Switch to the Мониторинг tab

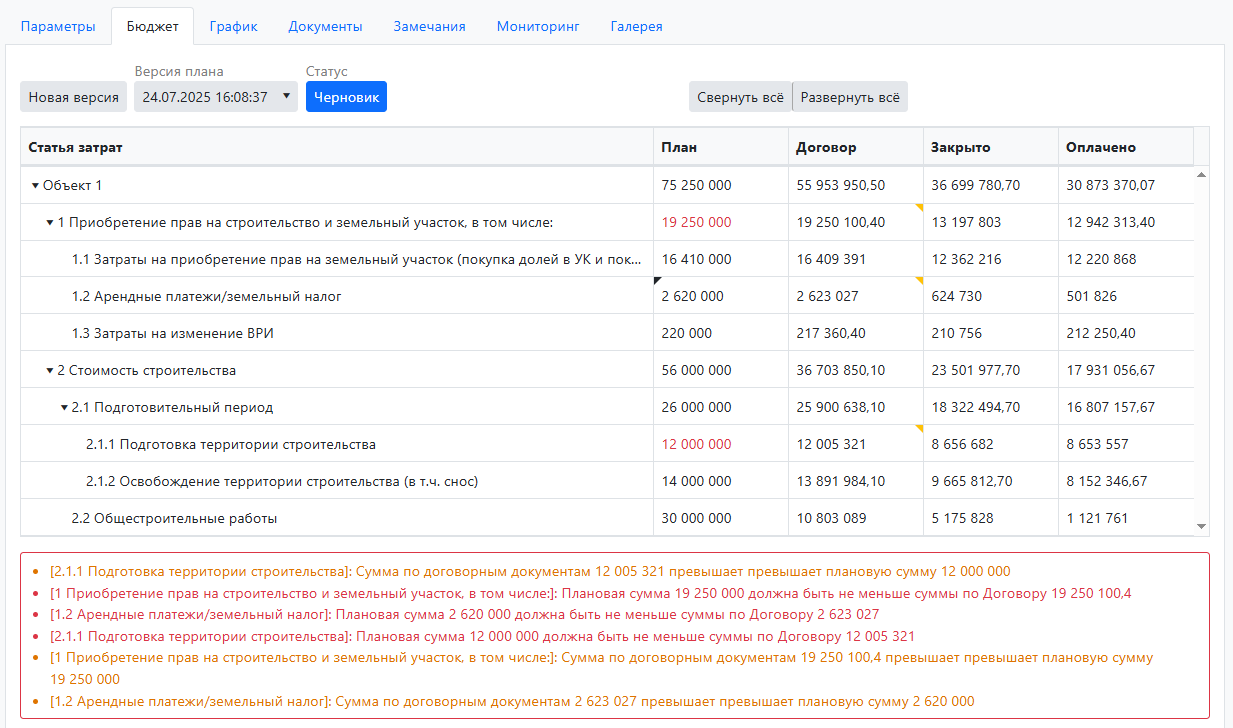[538, 27]
